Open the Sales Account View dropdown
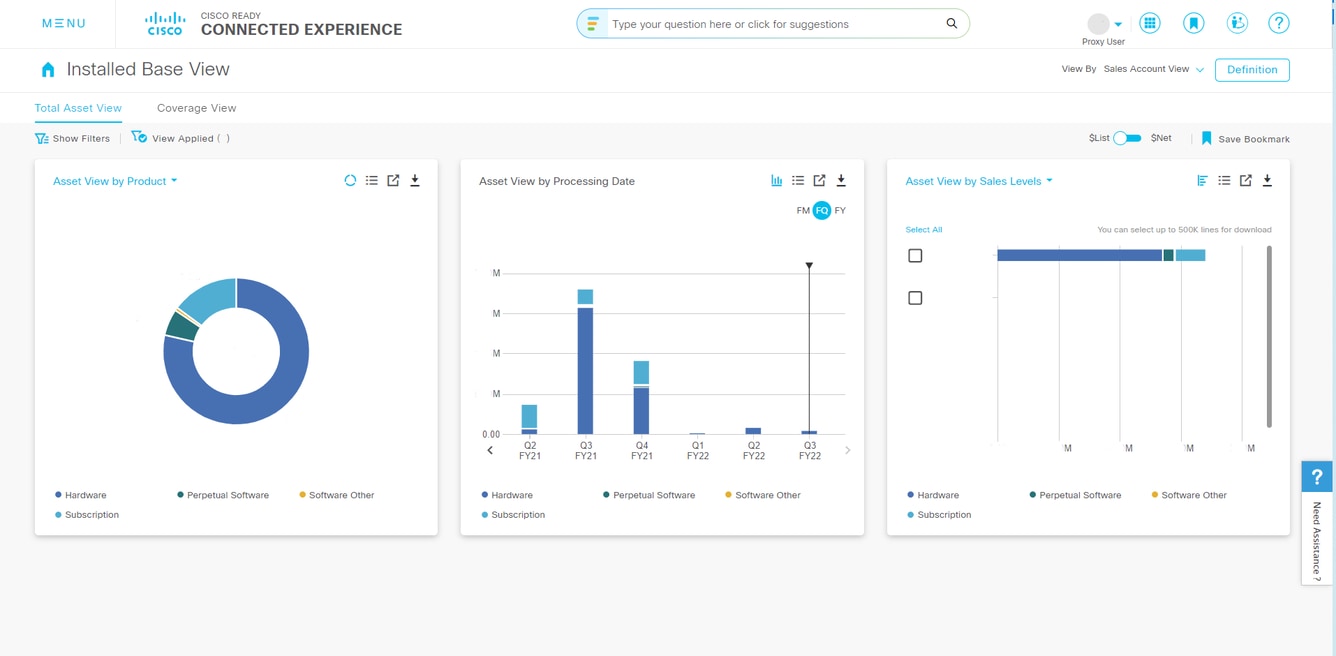This screenshot has height=656, width=1336. tap(1153, 70)
